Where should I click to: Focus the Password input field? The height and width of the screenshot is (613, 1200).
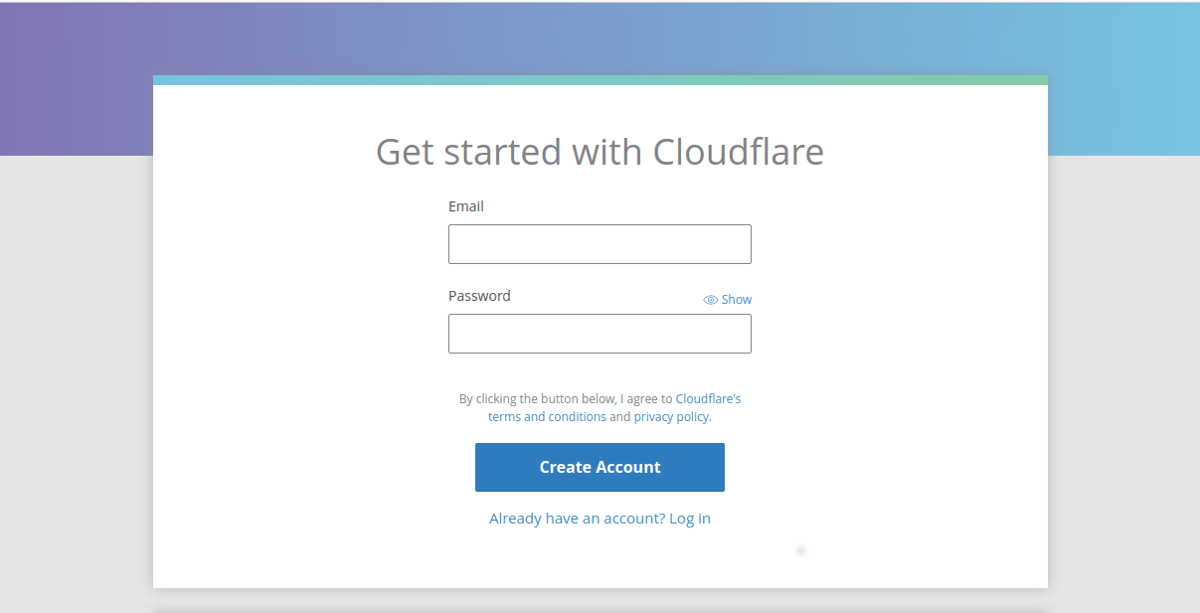click(x=600, y=334)
